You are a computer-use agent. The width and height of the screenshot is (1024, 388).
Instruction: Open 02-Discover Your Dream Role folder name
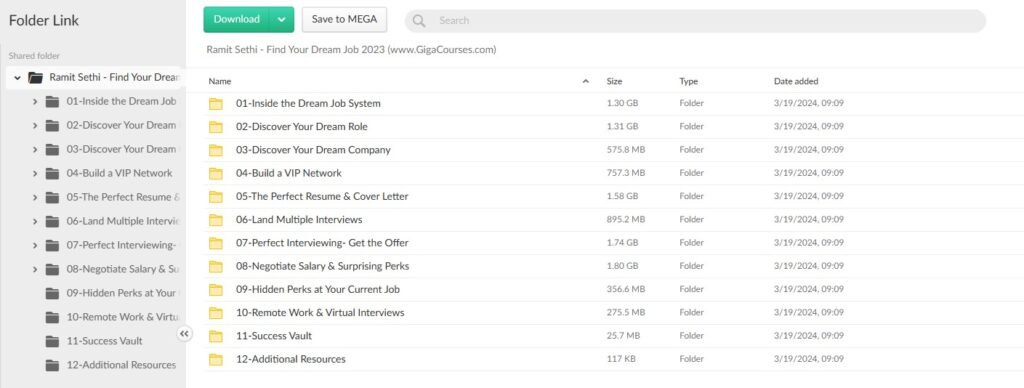click(302, 127)
